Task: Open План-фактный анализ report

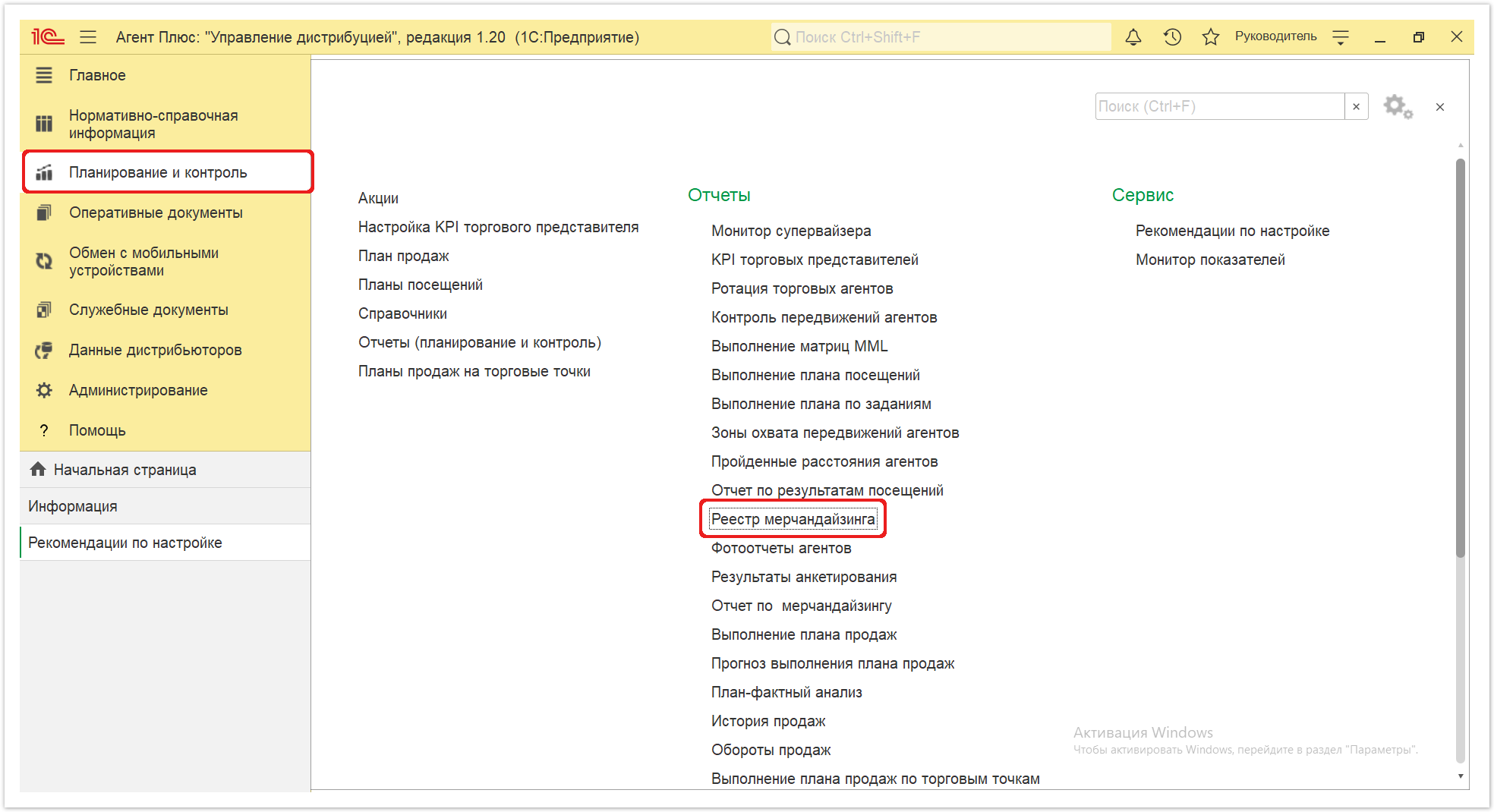Action: (x=786, y=692)
